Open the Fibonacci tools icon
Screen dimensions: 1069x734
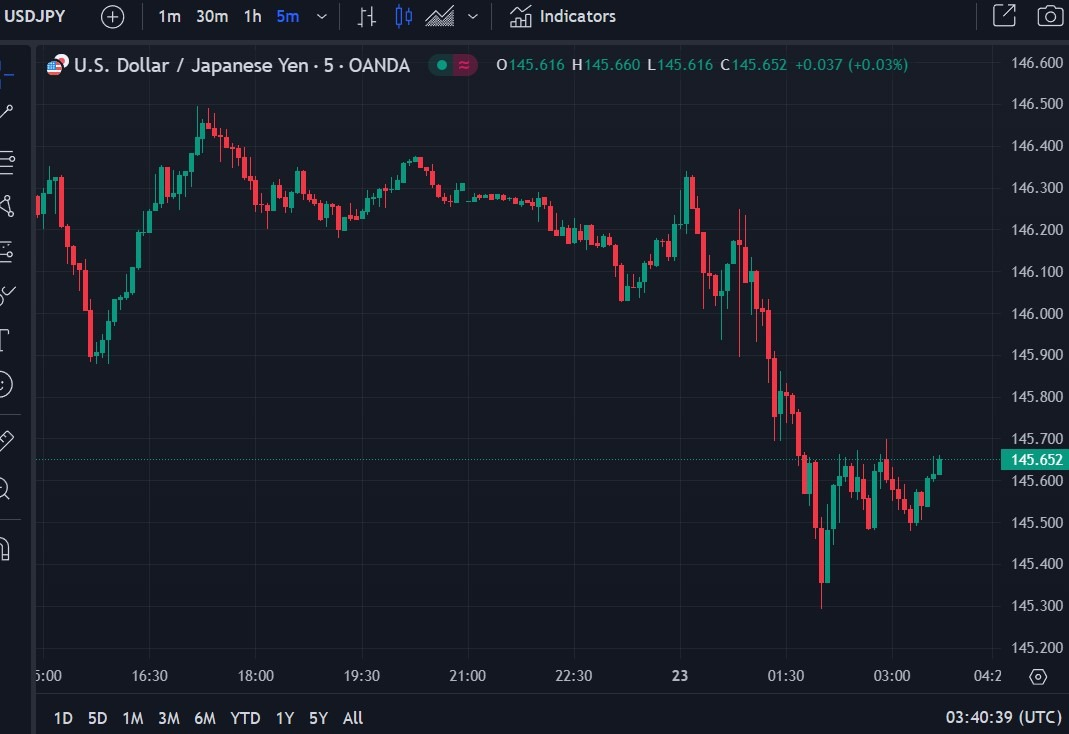coord(7,162)
